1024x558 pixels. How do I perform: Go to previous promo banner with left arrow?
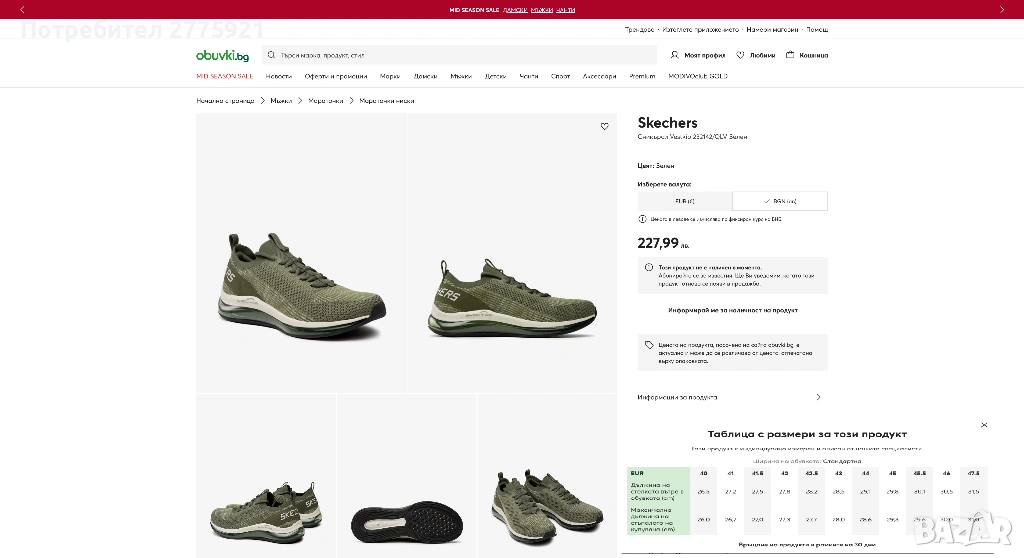[x=22, y=9]
